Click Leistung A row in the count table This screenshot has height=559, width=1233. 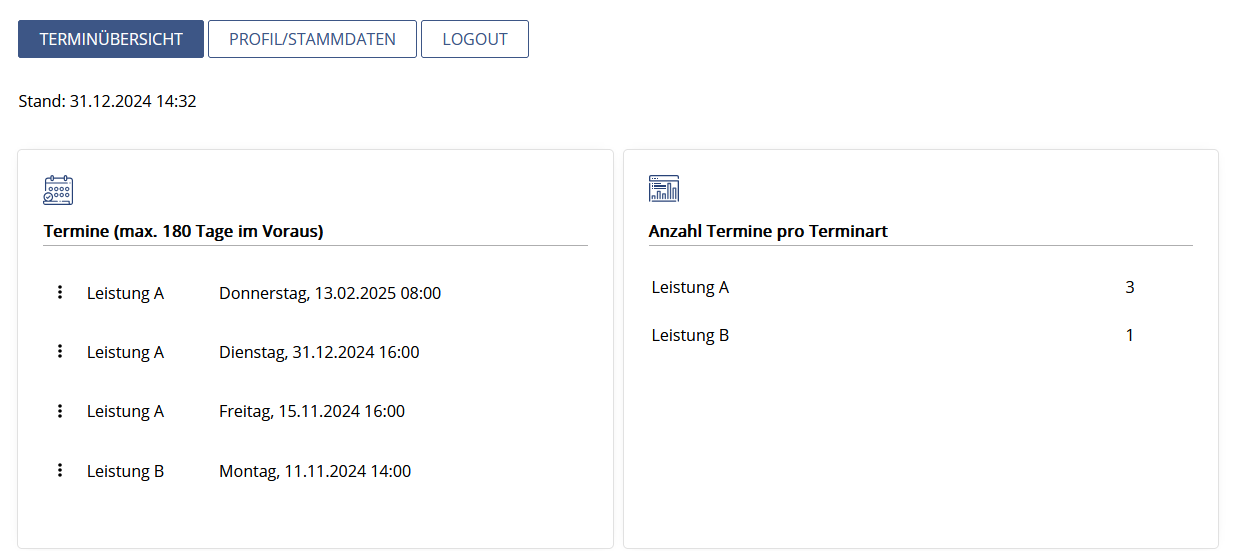(920, 287)
